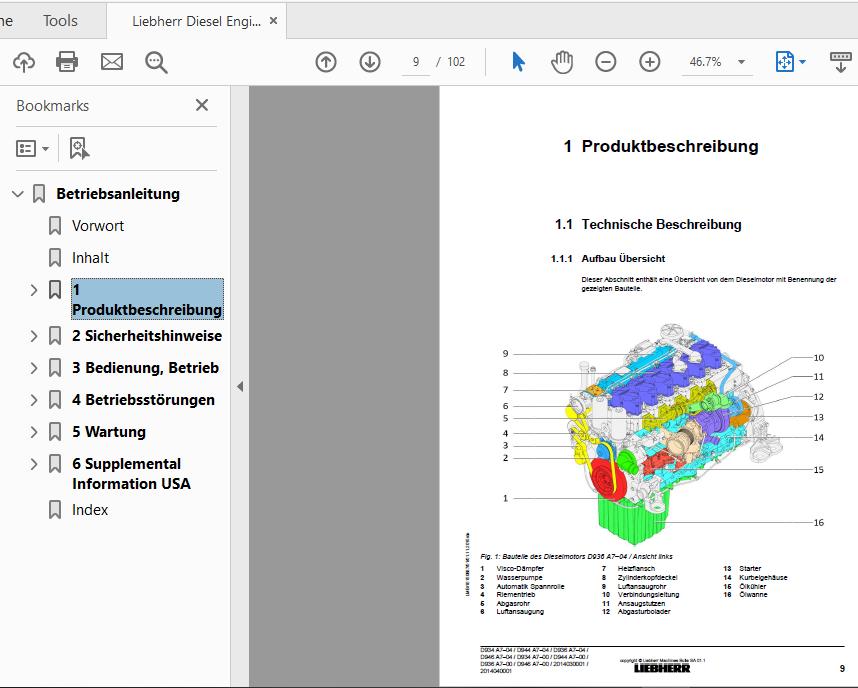The width and height of the screenshot is (858, 688).
Task: Print the document using printer icon
Action: (67, 62)
